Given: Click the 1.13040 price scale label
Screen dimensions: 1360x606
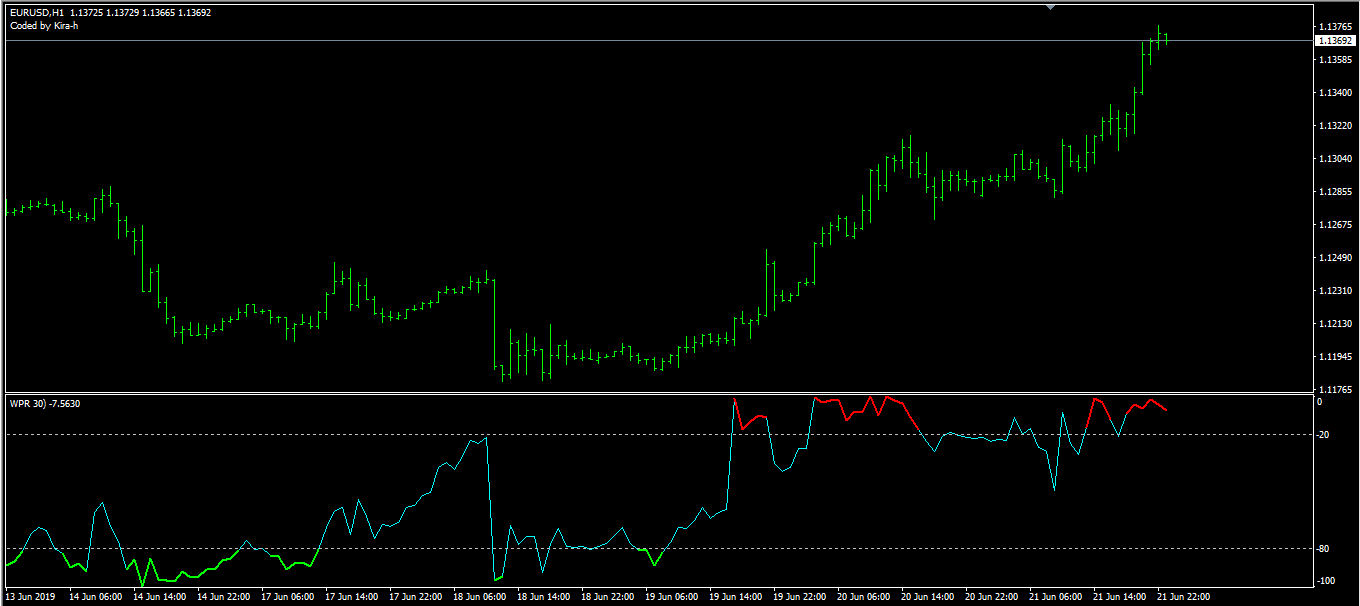Looking at the screenshot, I should (1334, 159).
